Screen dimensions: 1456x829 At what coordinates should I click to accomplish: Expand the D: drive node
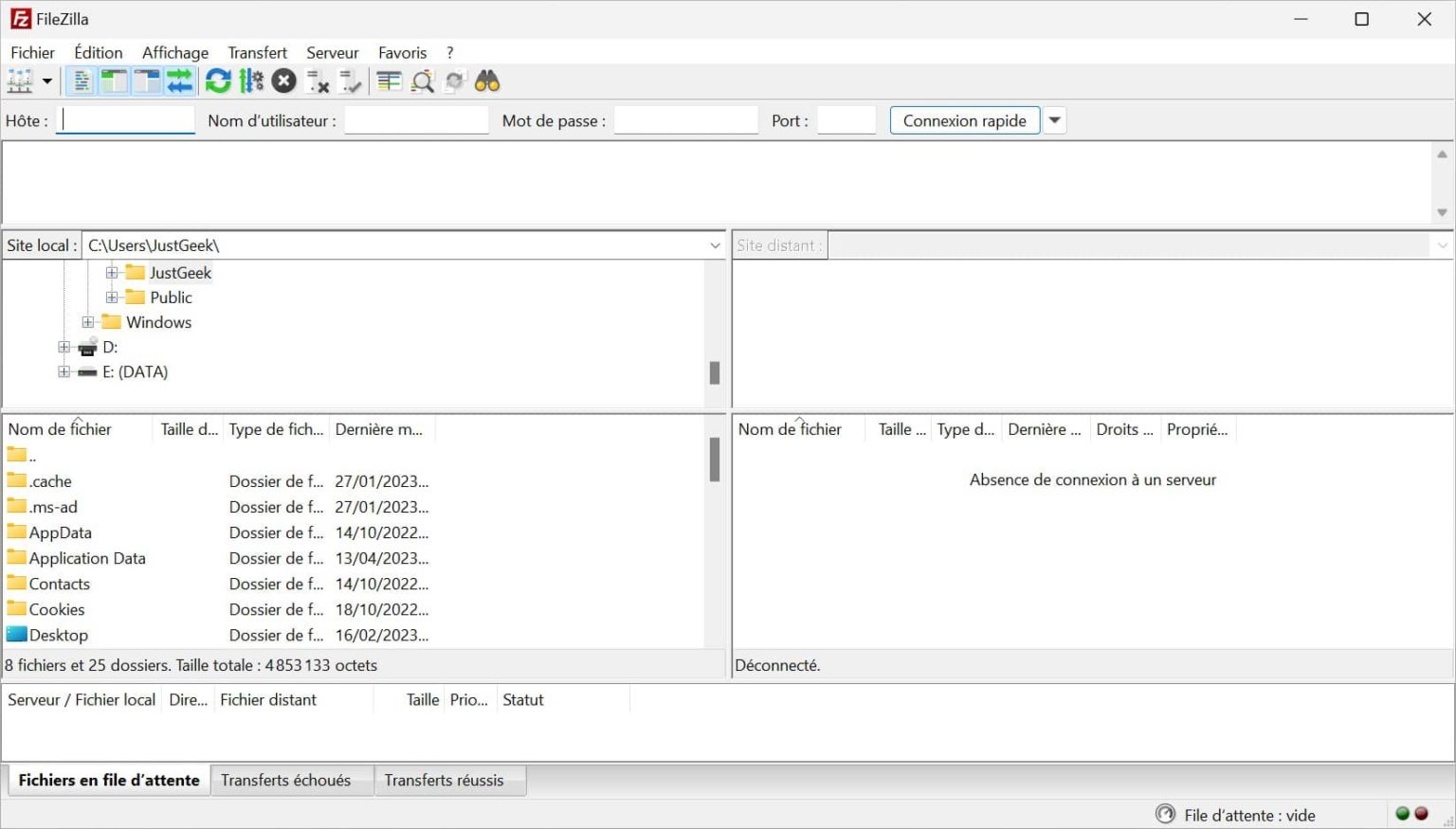64,347
